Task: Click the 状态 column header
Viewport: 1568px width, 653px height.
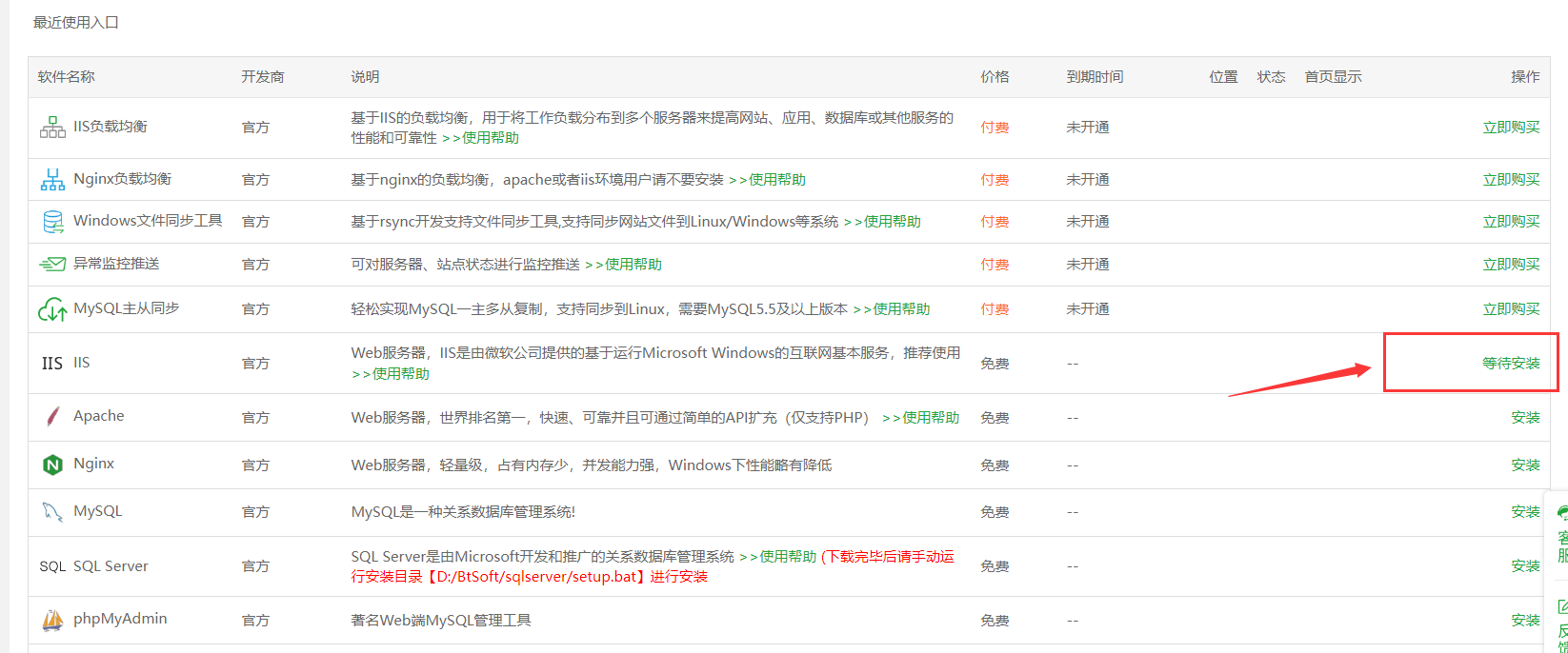Action: pos(1272,76)
